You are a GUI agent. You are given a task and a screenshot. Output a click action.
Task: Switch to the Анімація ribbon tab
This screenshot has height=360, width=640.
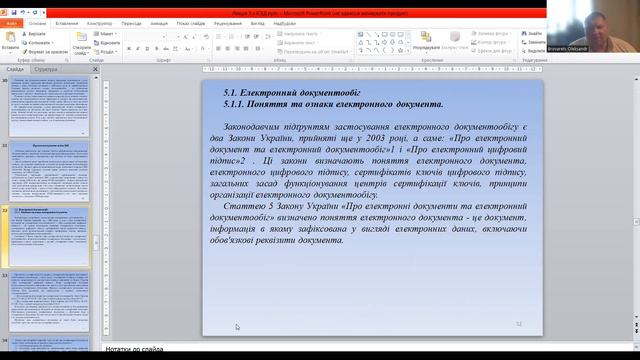[159, 23]
